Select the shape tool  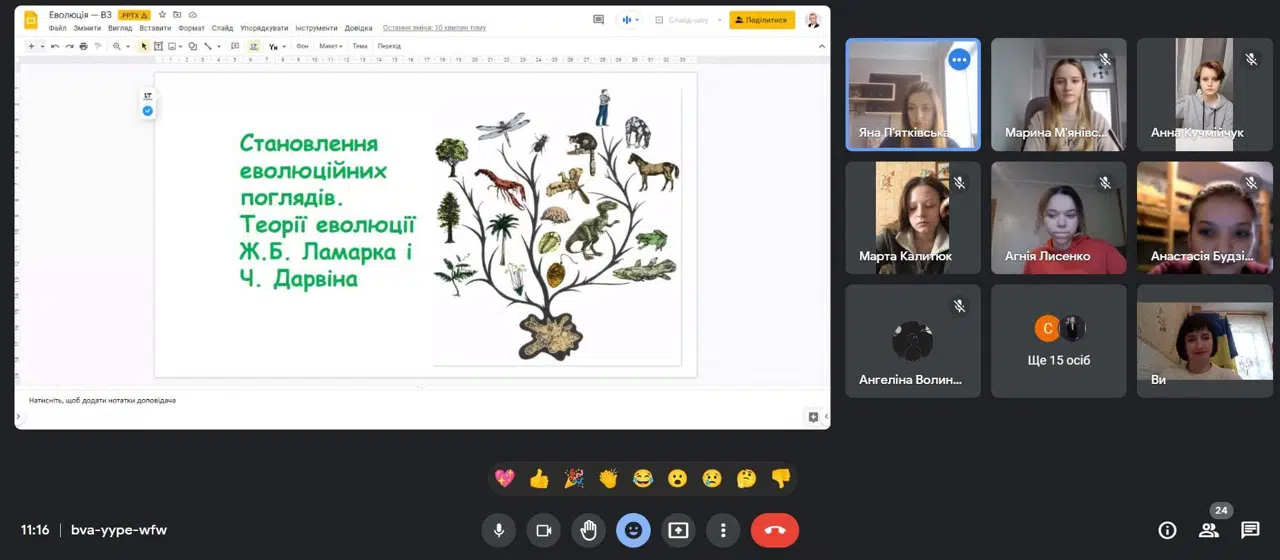tap(193, 46)
